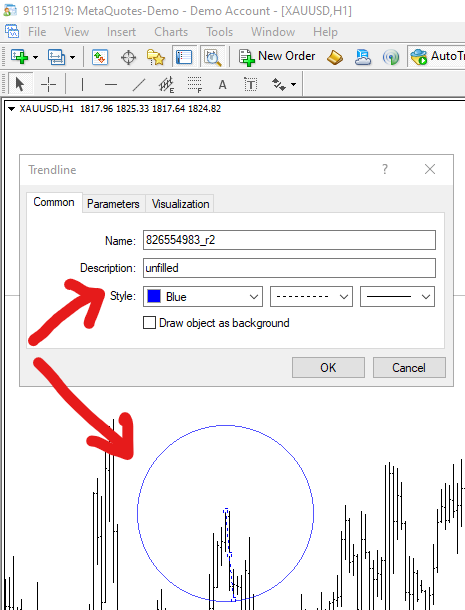Open the dashed line style dropdown

(311, 297)
